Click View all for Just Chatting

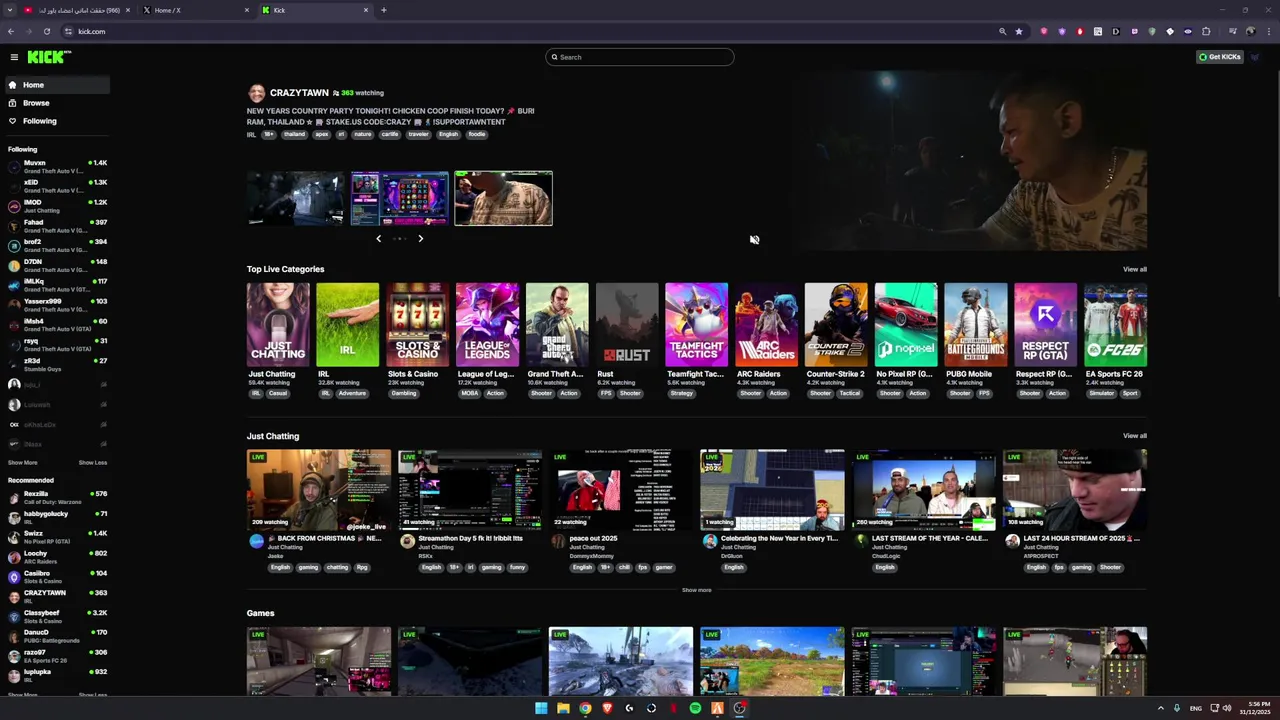click(x=1134, y=436)
